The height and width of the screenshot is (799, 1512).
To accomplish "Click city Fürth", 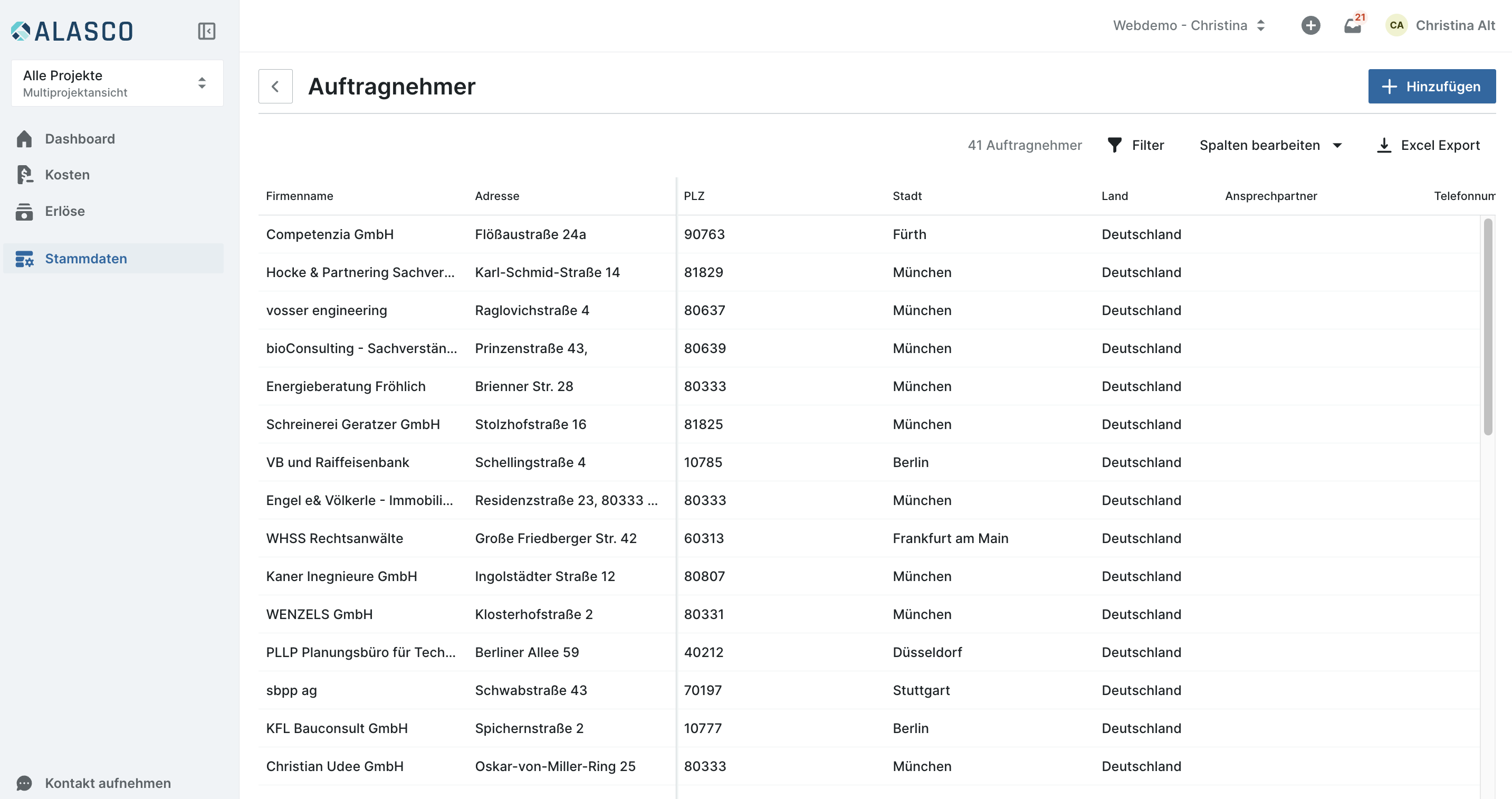I will [x=909, y=234].
